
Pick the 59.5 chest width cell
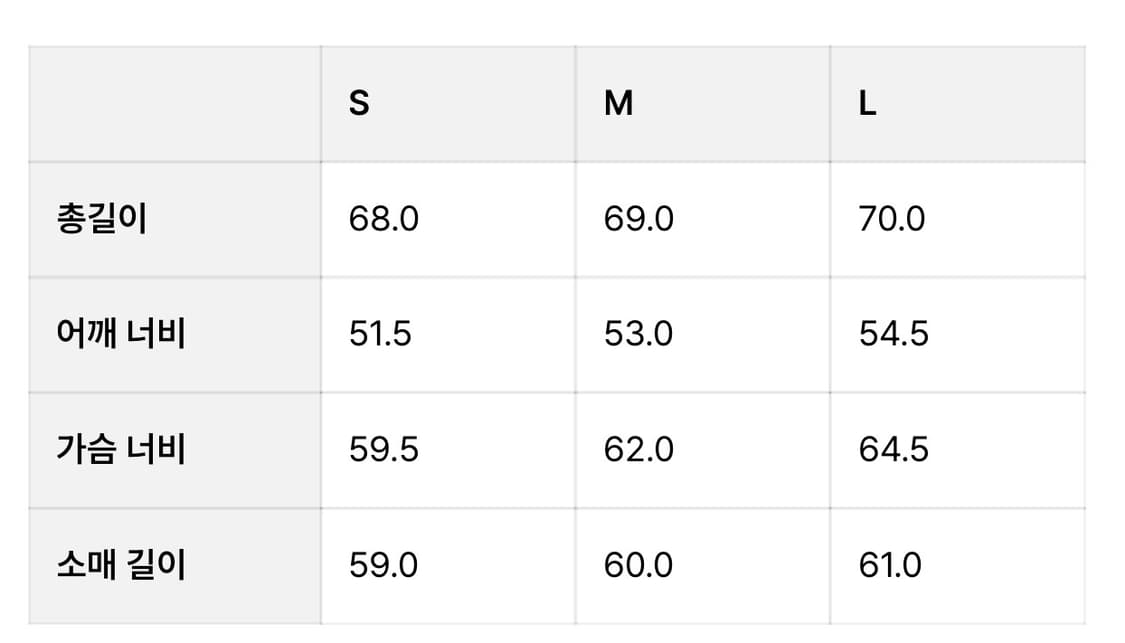tap(448, 451)
